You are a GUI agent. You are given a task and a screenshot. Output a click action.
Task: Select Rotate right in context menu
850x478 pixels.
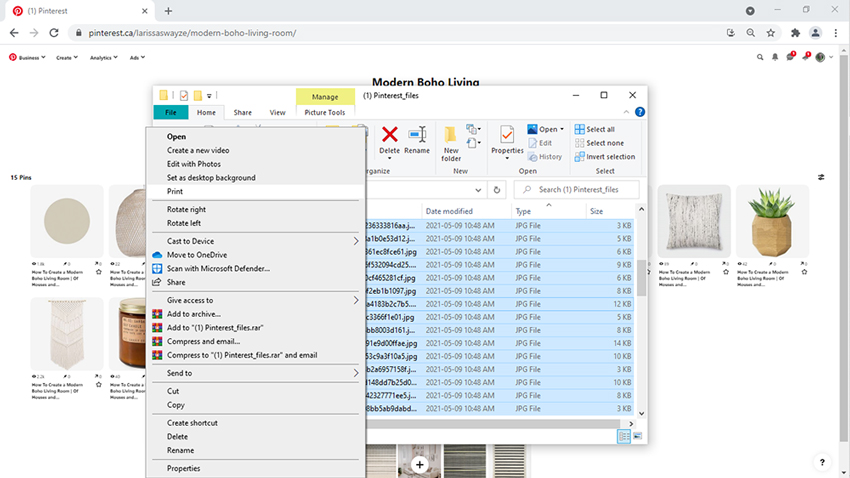[255, 209]
